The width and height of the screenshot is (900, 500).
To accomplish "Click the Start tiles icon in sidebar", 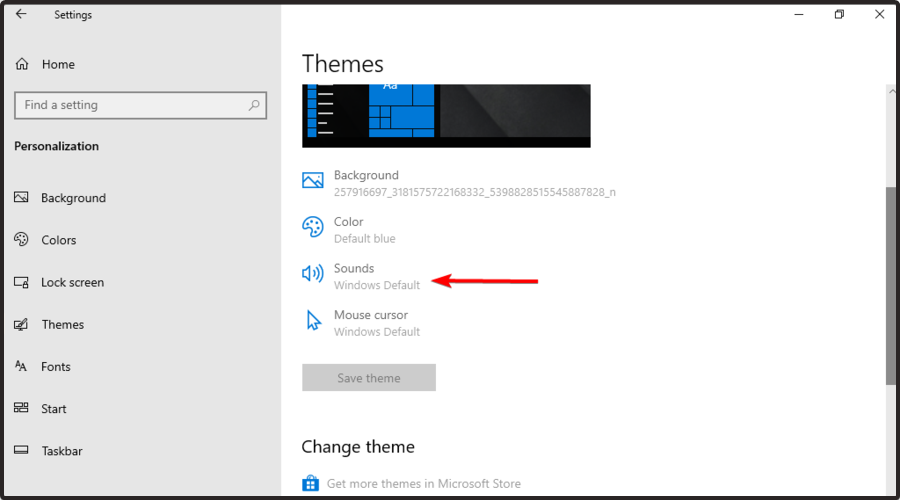I will [x=21, y=408].
